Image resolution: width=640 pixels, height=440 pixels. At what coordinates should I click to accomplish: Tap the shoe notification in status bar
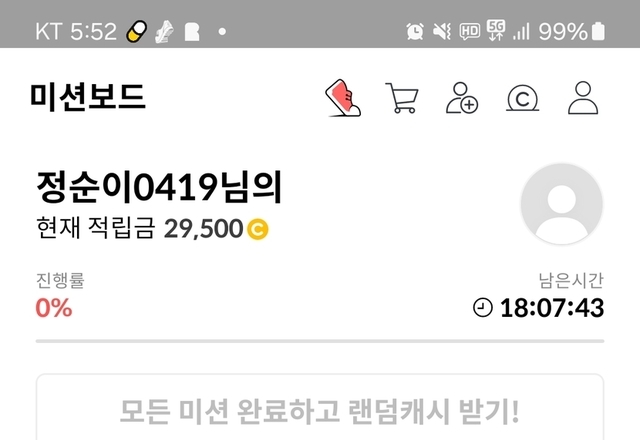click(x=164, y=31)
